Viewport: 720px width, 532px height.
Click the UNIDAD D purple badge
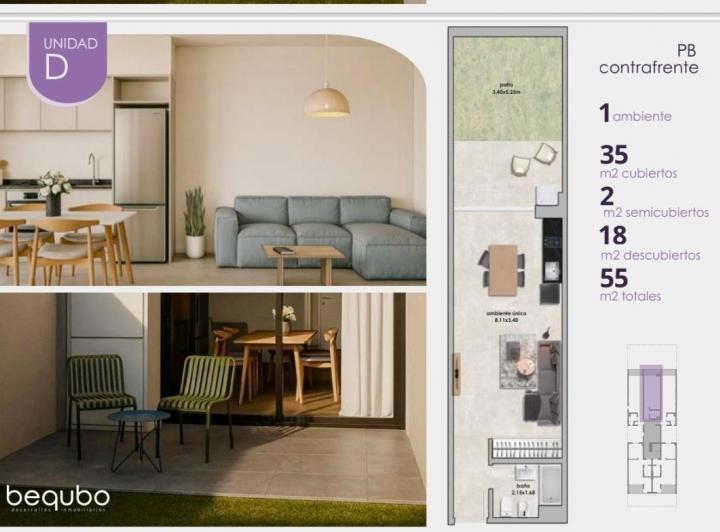click(68, 62)
